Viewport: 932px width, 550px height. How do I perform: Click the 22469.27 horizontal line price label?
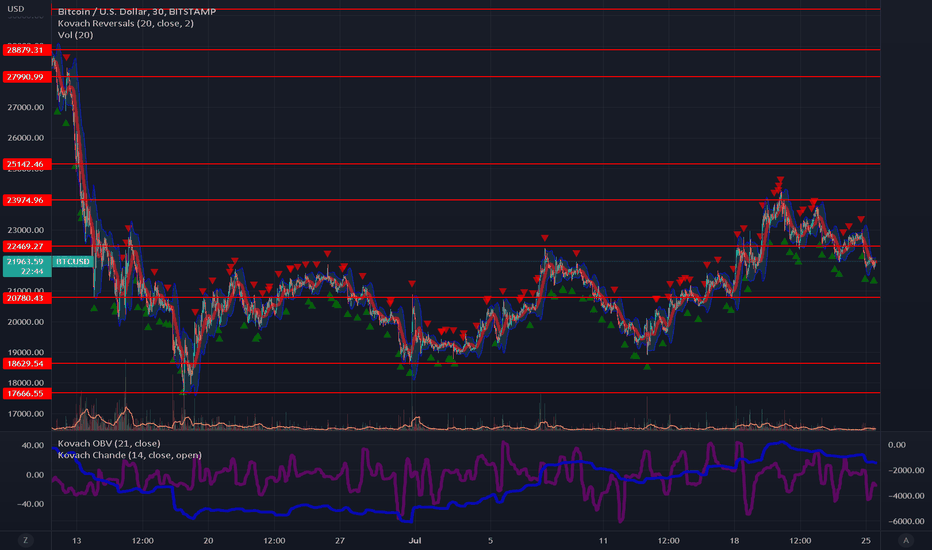[x=27, y=246]
